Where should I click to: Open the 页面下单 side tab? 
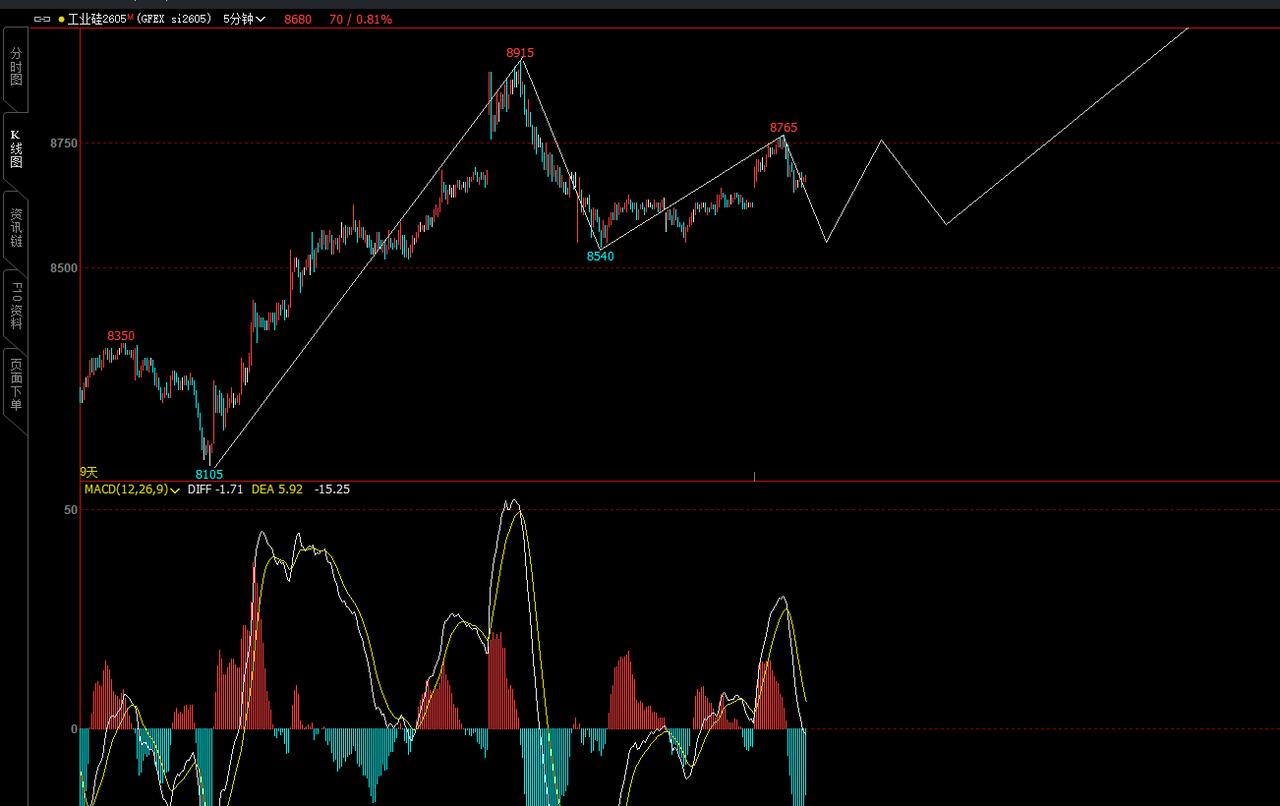click(16, 387)
